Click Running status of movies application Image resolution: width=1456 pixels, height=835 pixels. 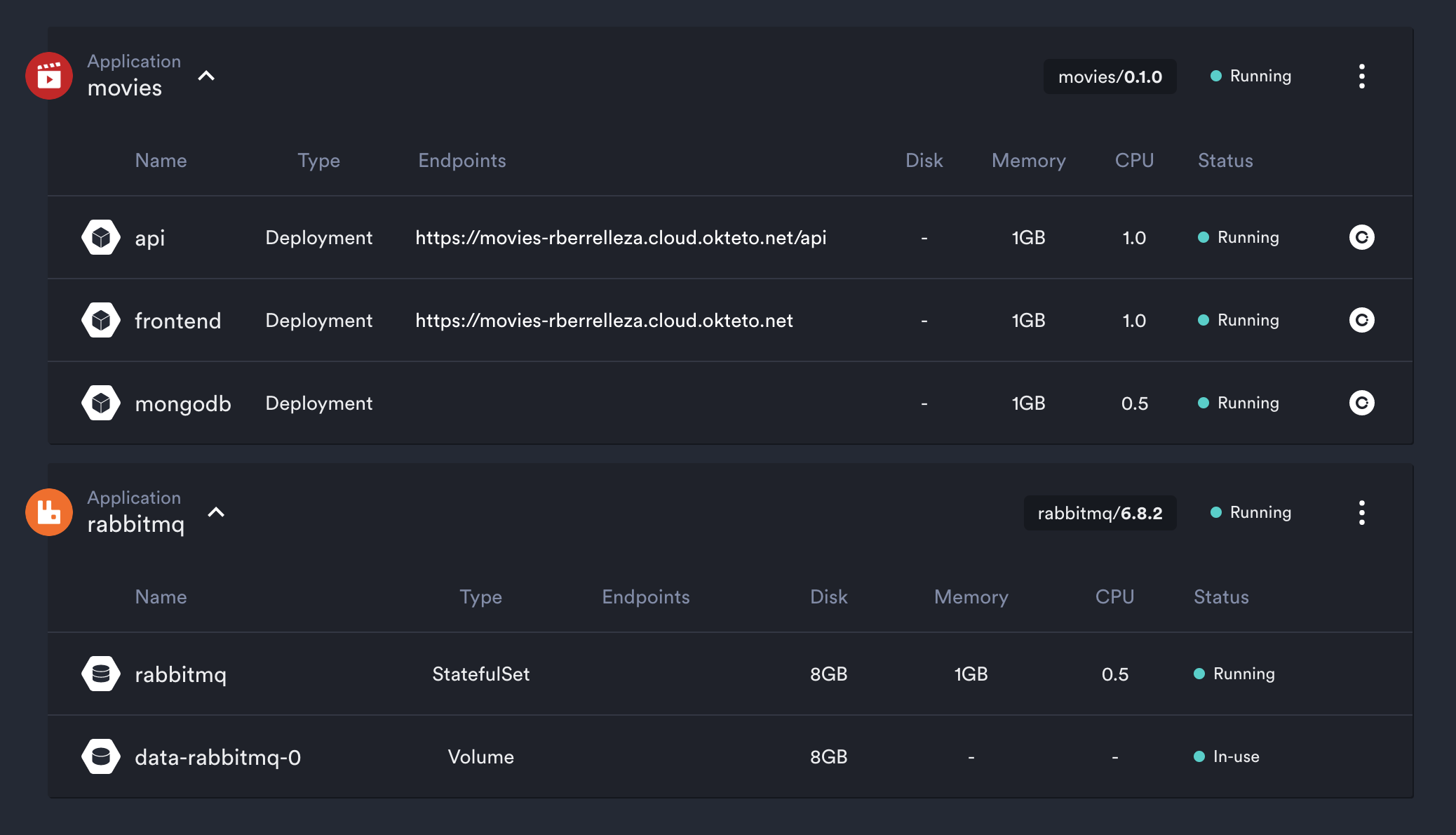1251,76
